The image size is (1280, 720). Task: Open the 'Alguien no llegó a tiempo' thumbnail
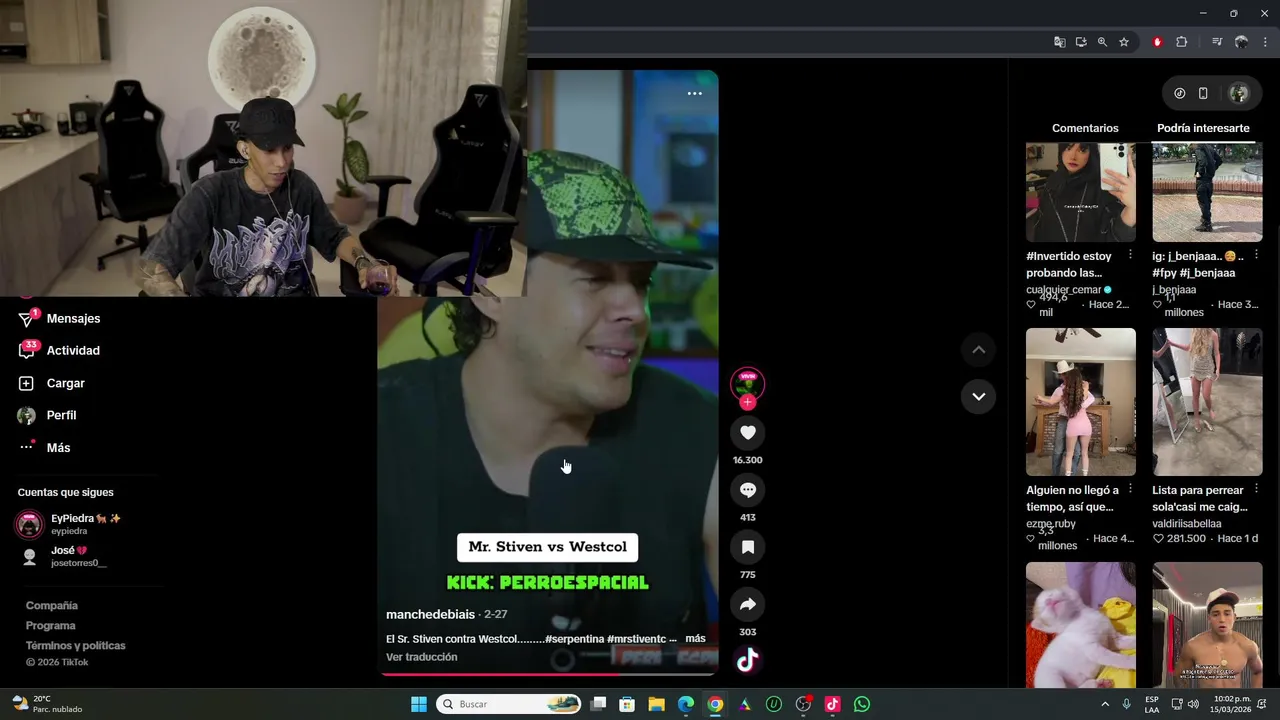point(1081,402)
